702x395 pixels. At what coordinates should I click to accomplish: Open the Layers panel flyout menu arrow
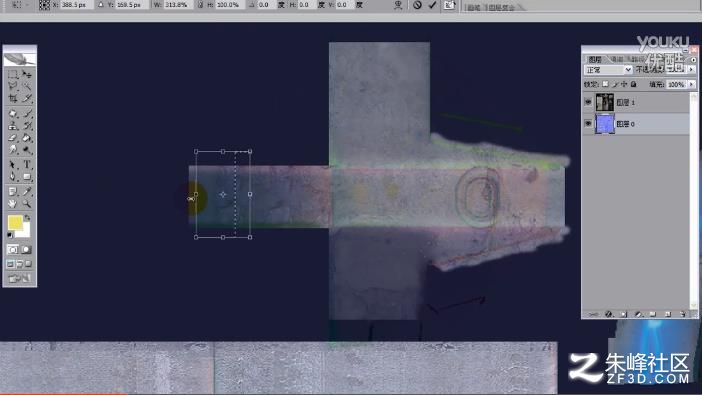pyautogui.click(x=693, y=60)
